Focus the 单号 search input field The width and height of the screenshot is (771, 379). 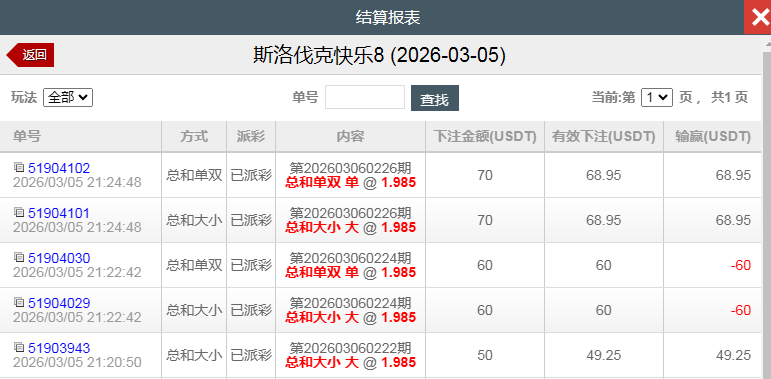click(365, 97)
